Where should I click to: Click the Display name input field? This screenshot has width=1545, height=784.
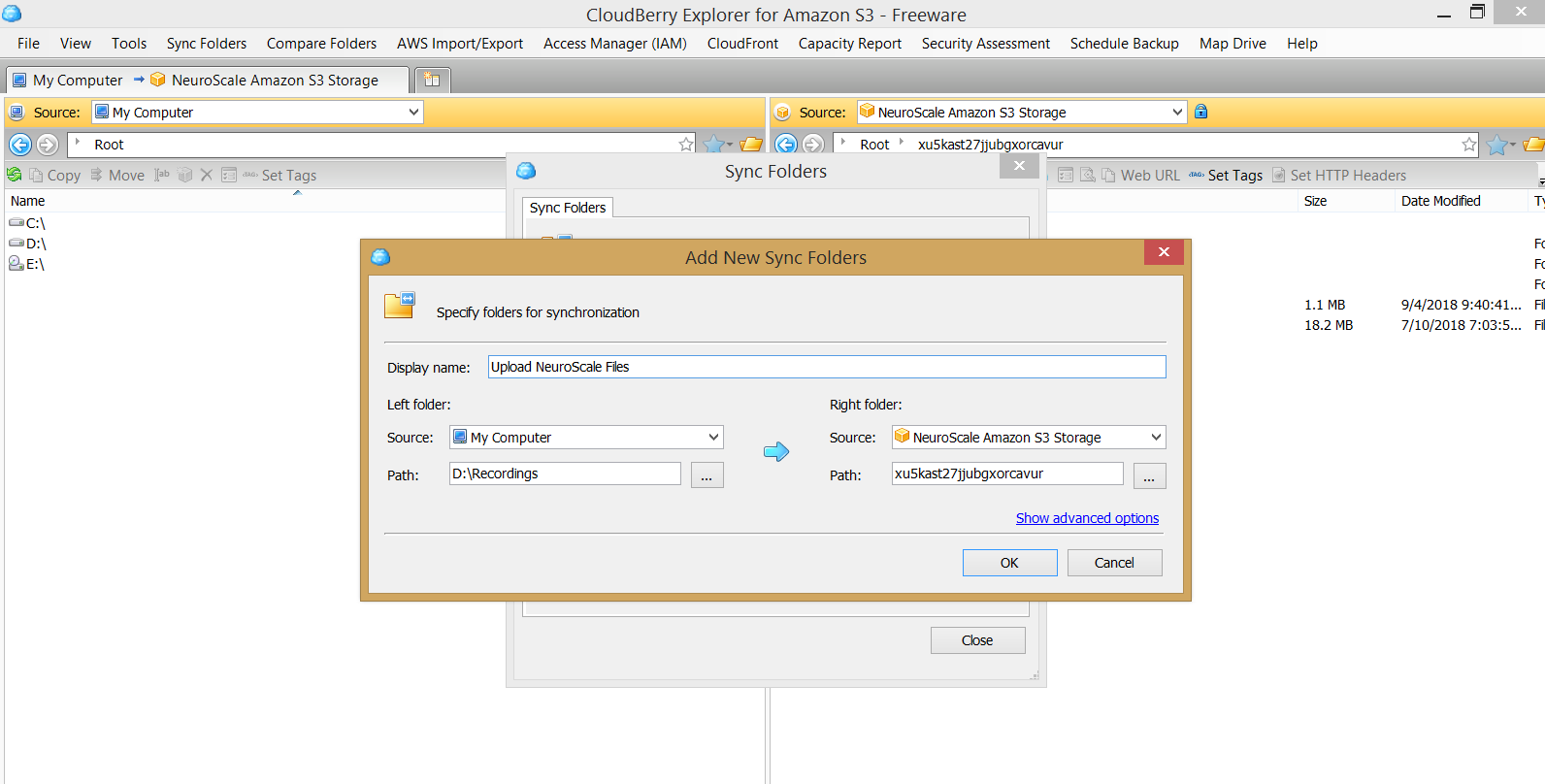coord(827,367)
